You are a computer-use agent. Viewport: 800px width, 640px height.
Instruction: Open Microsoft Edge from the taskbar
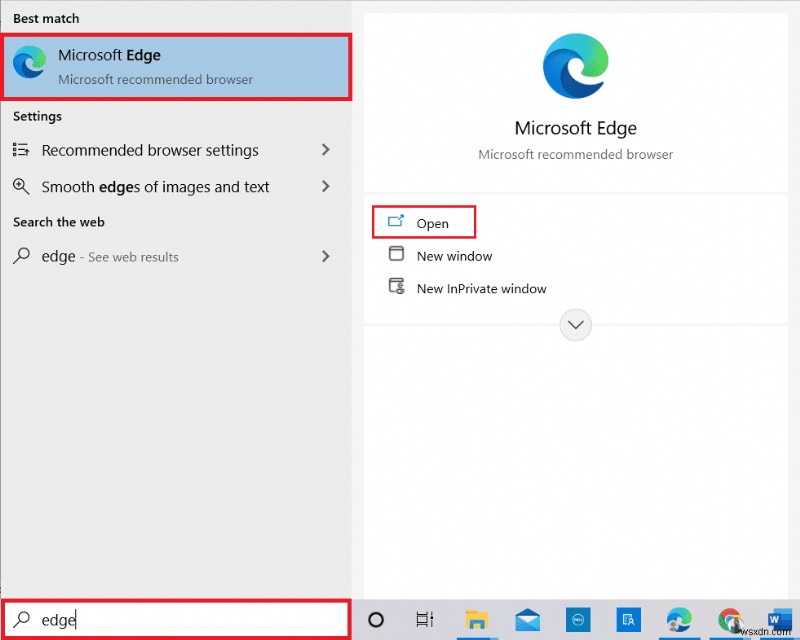pos(679,620)
